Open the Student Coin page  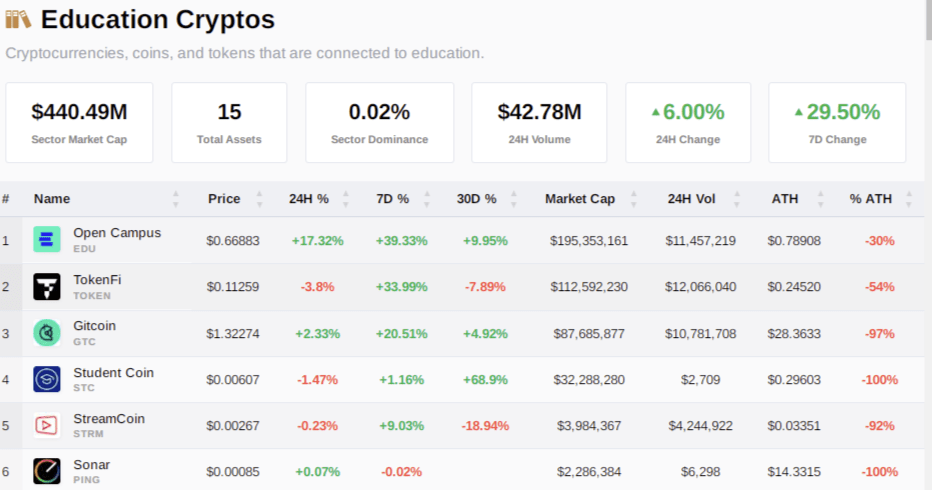114,373
